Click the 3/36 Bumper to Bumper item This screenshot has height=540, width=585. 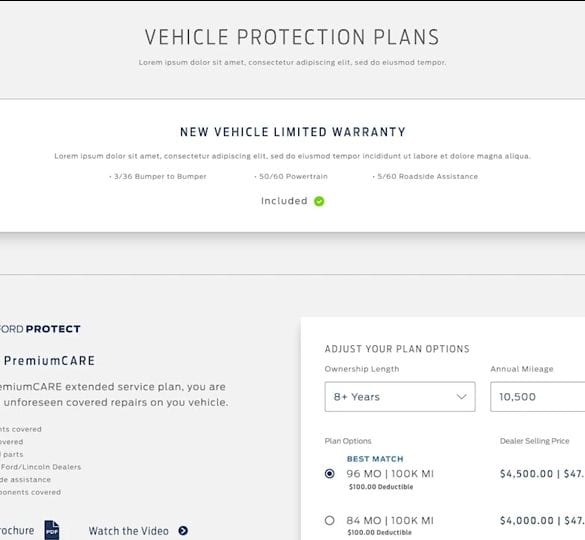[158, 177]
